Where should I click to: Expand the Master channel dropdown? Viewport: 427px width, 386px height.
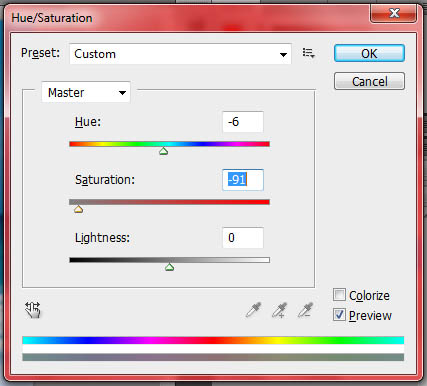point(86,92)
